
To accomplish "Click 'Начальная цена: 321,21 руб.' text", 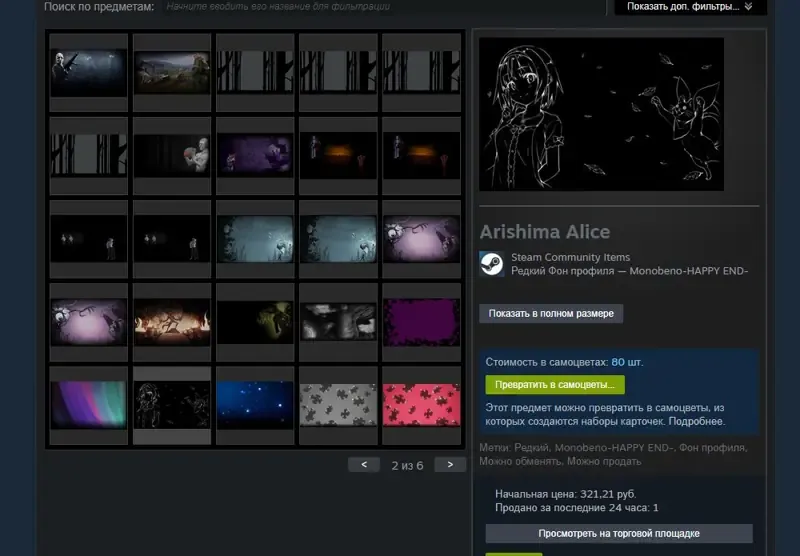I will click(565, 494).
